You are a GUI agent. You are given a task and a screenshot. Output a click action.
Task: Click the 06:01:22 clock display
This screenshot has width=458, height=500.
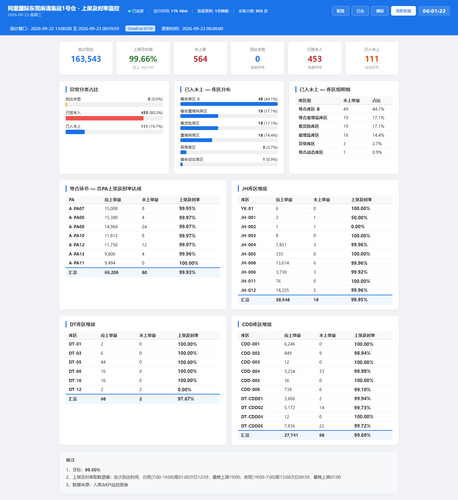pos(434,11)
